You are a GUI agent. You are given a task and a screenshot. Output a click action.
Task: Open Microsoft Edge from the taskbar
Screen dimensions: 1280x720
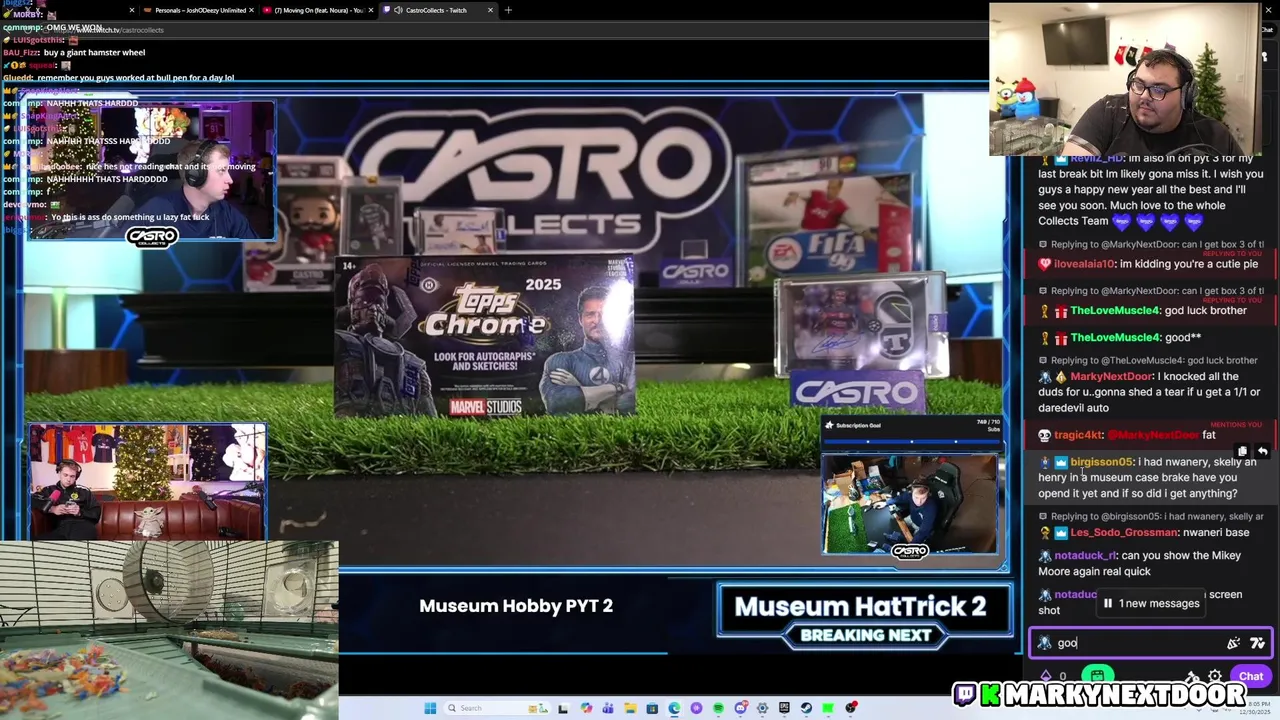[674, 708]
